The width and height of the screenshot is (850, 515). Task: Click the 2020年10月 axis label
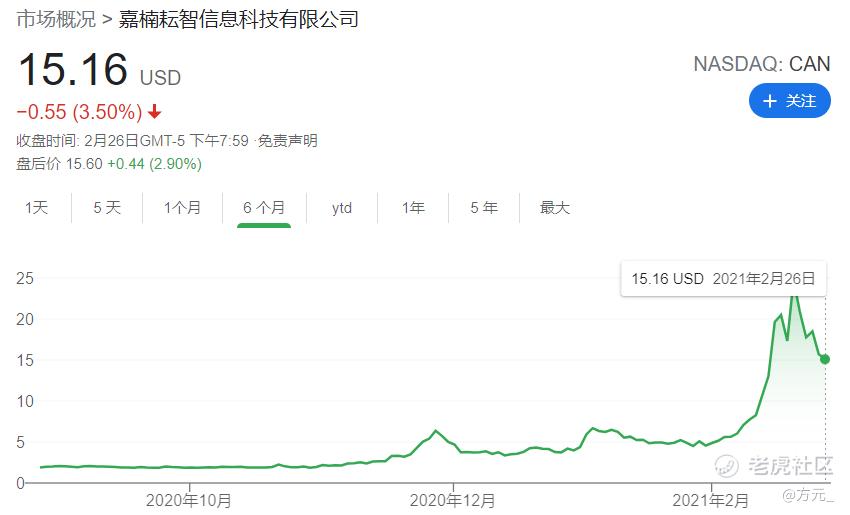(x=189, y=500)
